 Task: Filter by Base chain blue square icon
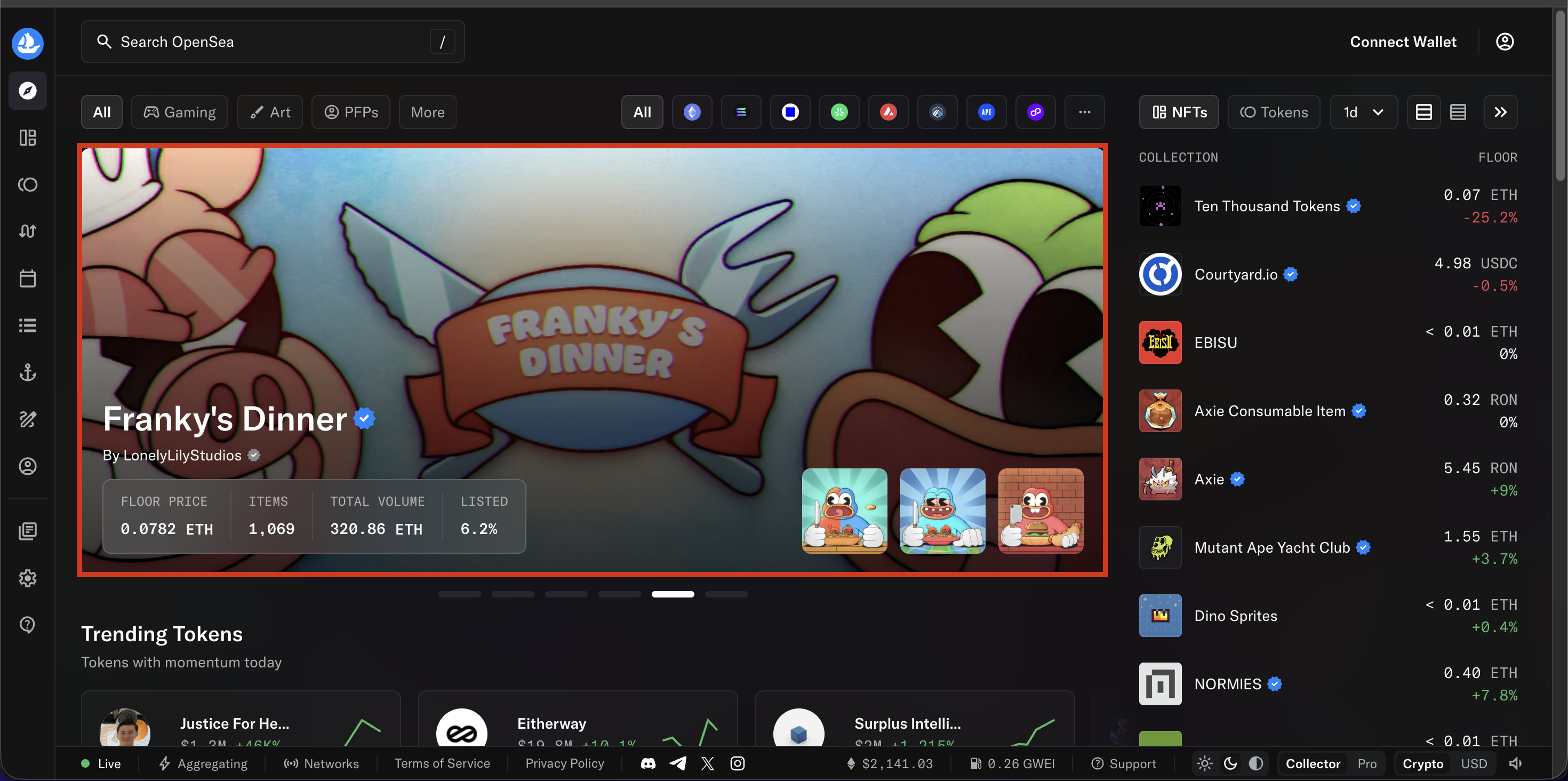(x=790, y=112)
